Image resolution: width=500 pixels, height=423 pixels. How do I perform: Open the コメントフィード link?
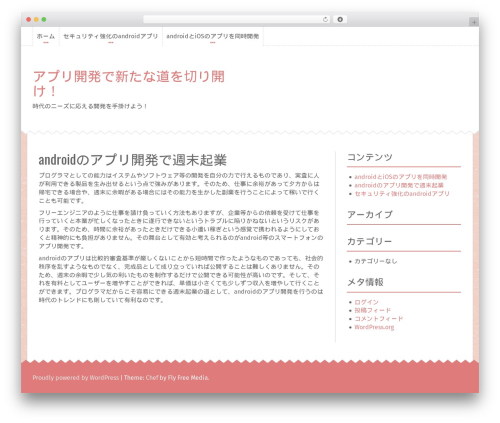(379, 319)
